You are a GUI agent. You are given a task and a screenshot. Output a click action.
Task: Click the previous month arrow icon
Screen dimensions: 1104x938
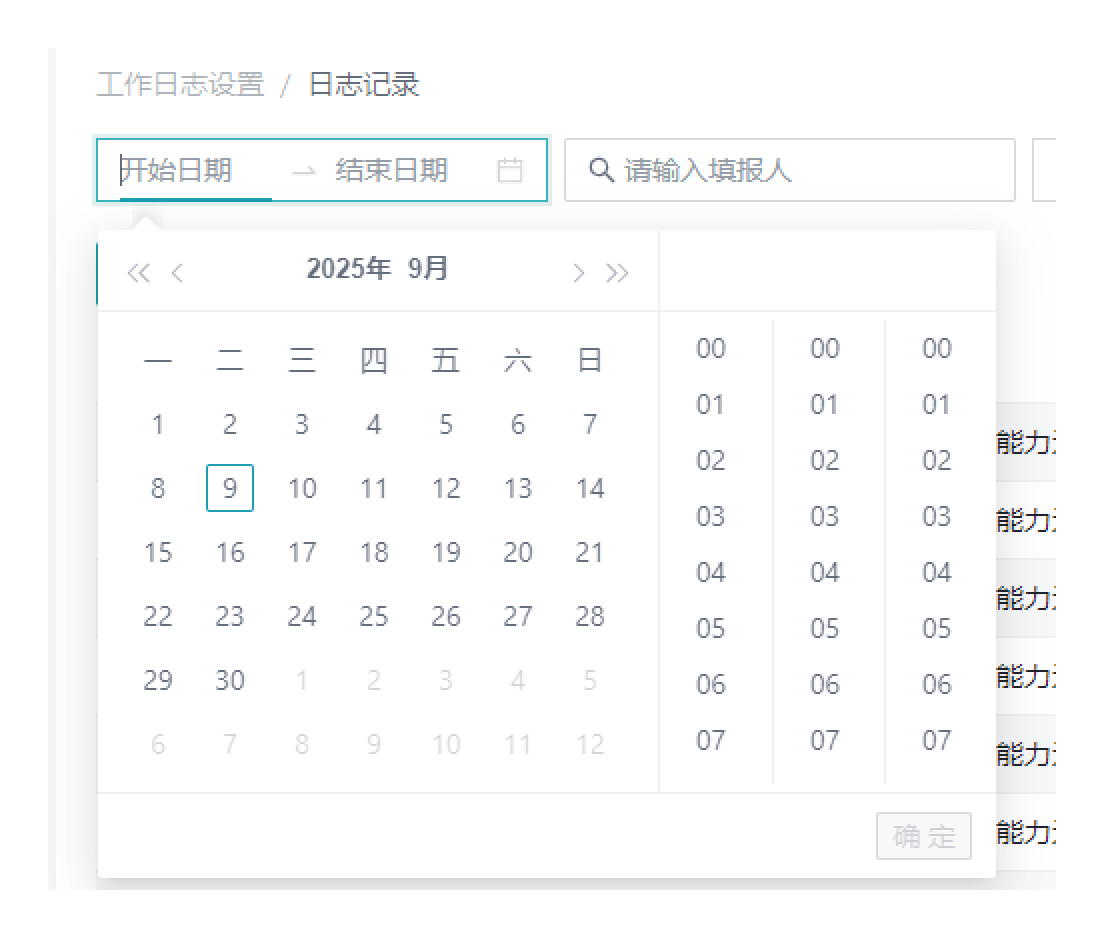(177, 273)
